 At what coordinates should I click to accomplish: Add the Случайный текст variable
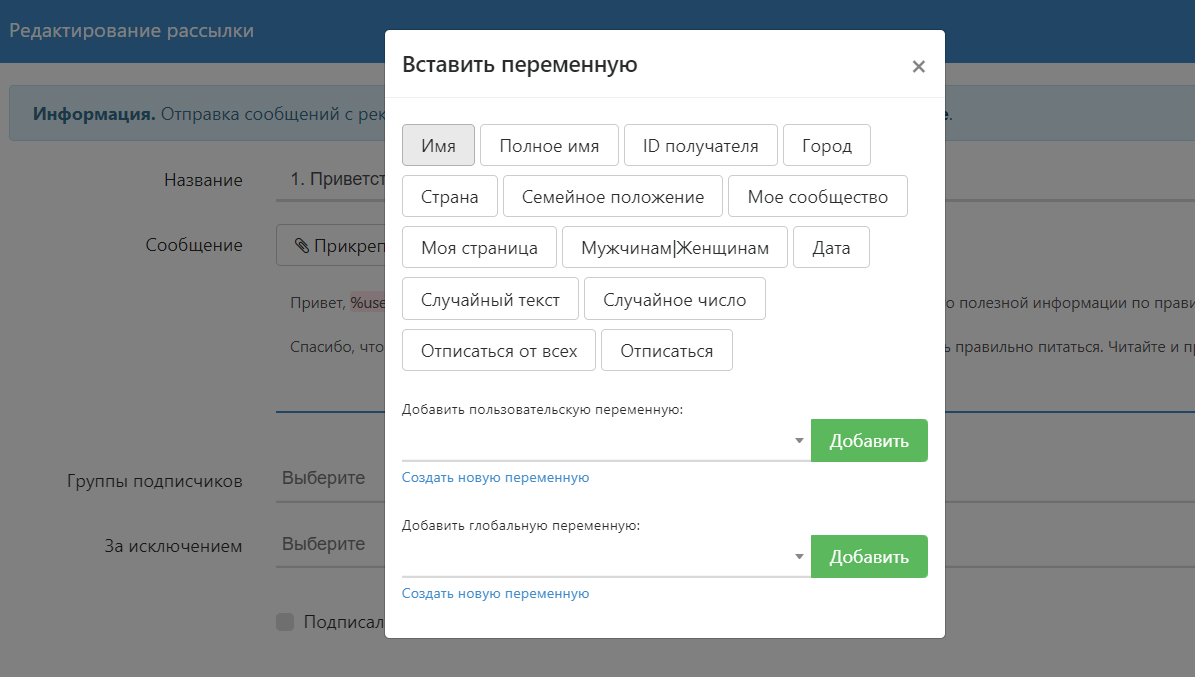pos(485,299)
